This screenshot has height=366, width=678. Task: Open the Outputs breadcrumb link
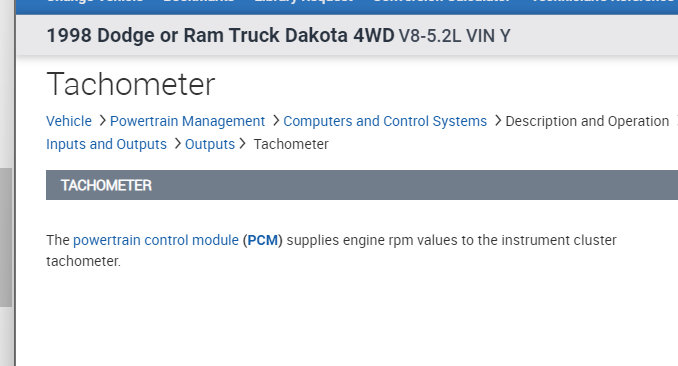tap(210, 144)
